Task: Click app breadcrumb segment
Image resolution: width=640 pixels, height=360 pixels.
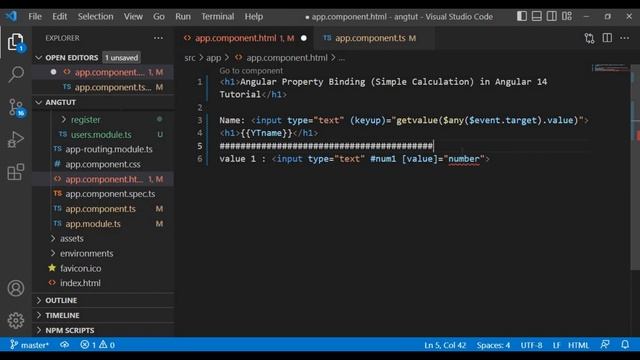Action: pyautogui.click(x=213, y=58)
